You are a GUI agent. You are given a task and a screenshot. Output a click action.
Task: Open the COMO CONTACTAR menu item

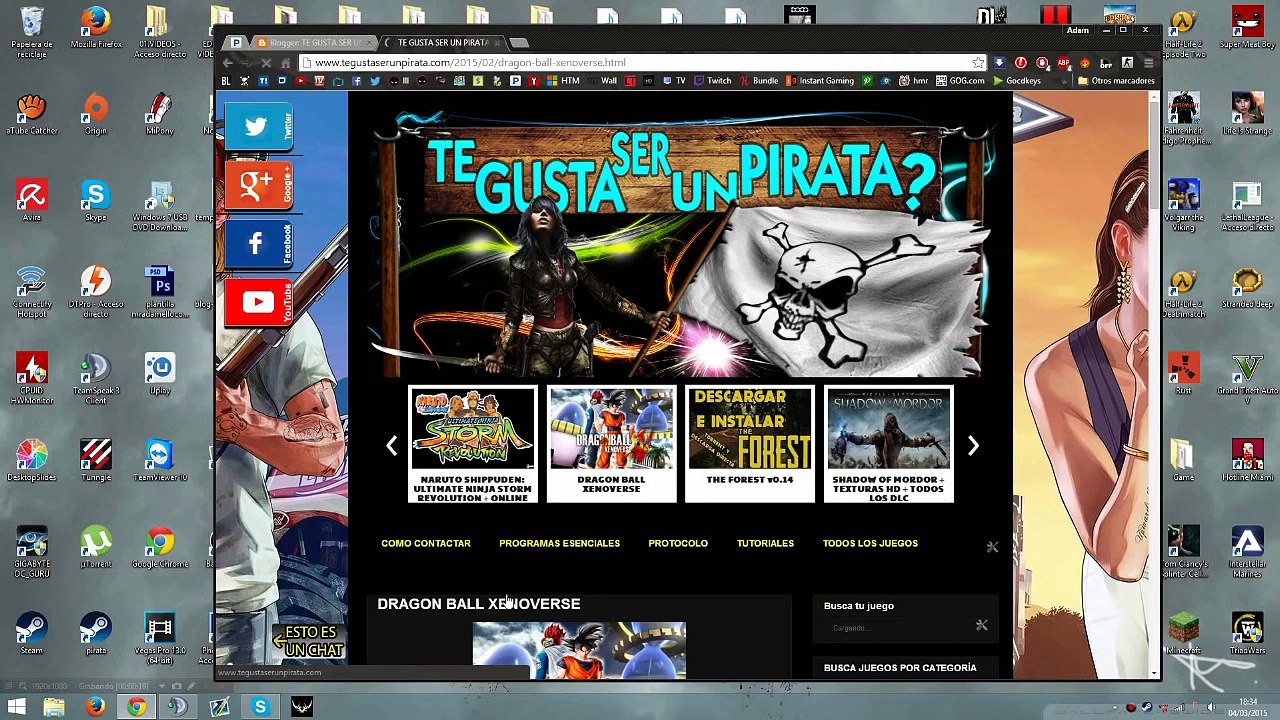point(426,543)
